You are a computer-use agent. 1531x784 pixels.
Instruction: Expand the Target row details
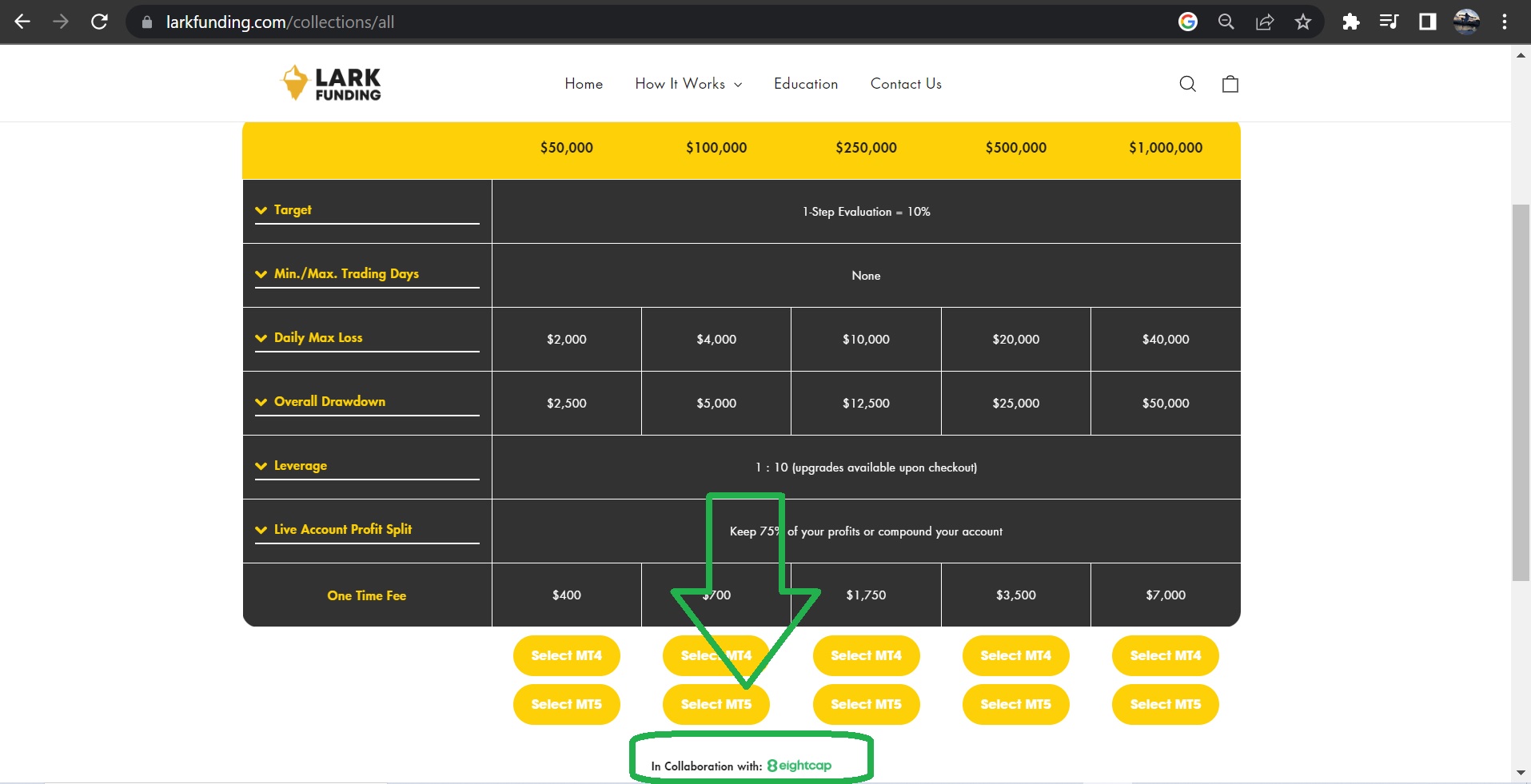click(292, 210)
